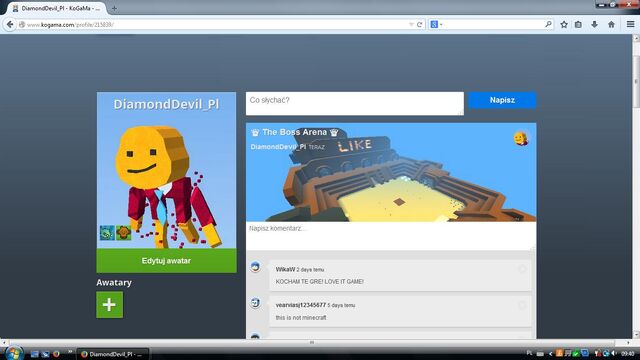Open the Firefox hamburger menu

630,24
